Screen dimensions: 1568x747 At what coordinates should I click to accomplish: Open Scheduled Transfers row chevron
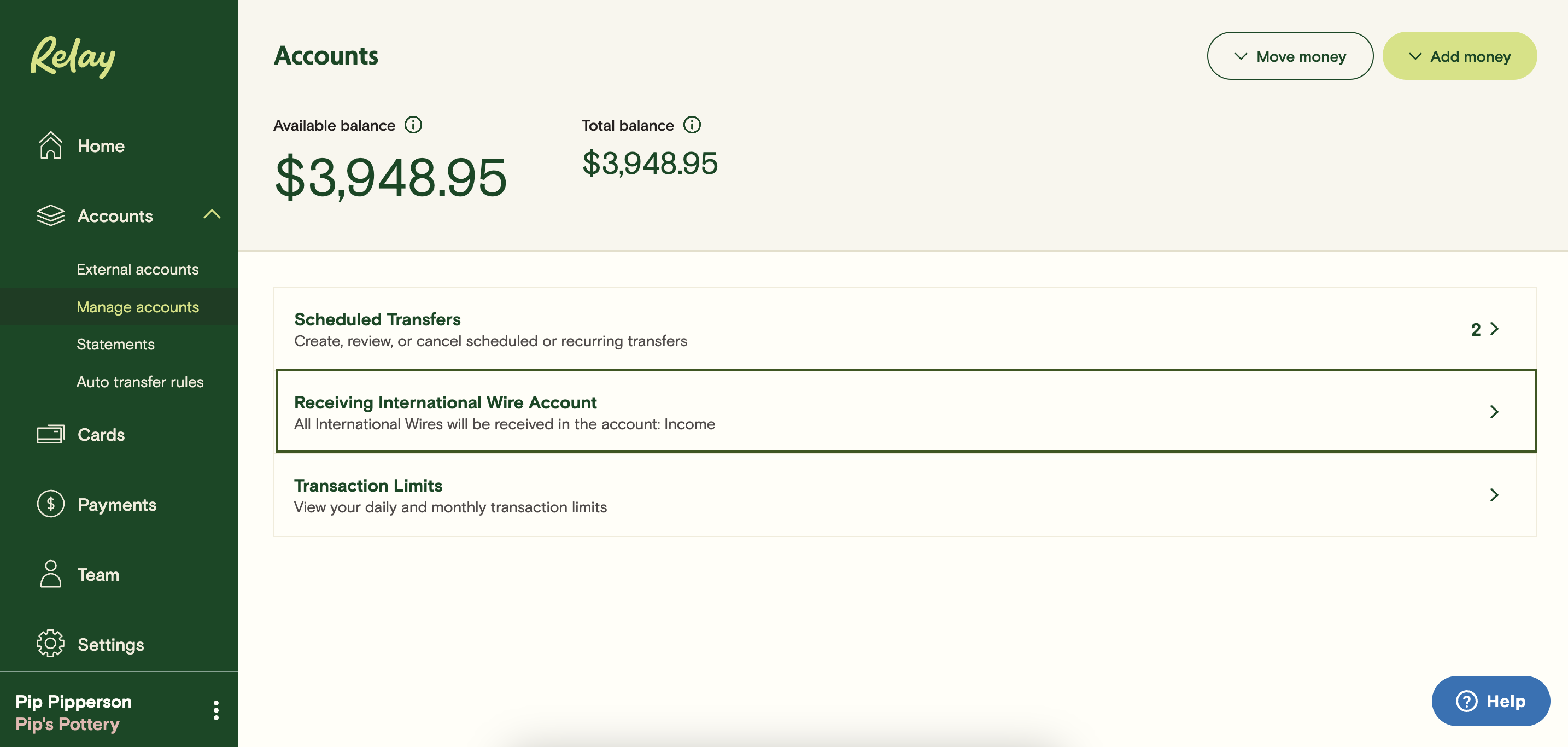coord(1494,329)
